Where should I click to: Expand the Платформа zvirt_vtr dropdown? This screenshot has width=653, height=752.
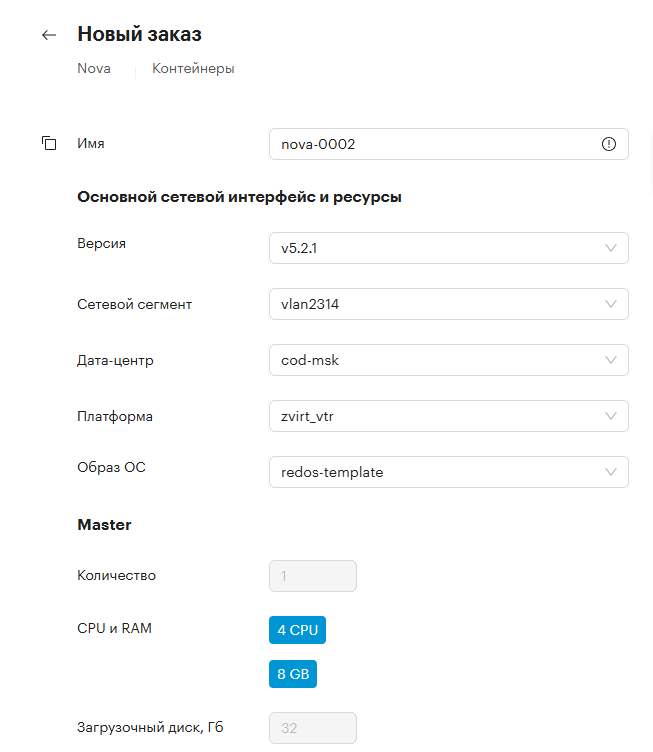[x=448, y=416]
